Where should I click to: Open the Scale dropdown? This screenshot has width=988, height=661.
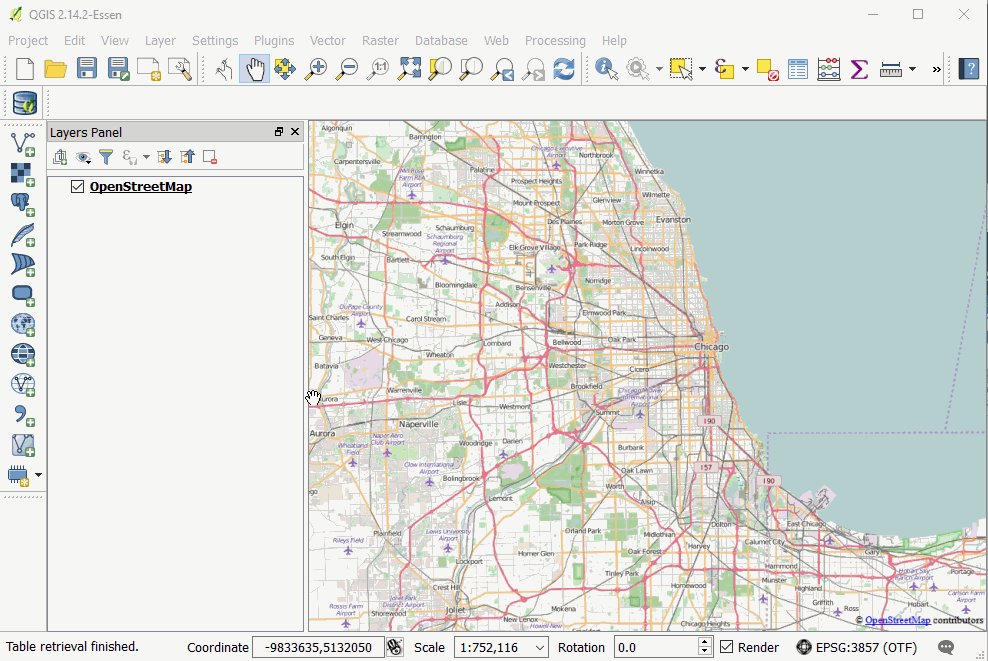(540, 648)
